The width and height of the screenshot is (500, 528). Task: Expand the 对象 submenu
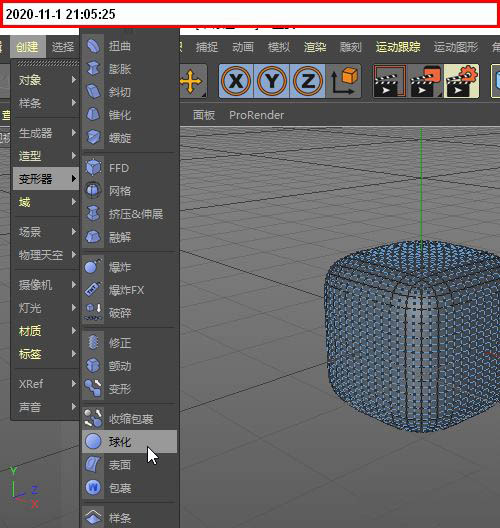(x=46, y=80)
